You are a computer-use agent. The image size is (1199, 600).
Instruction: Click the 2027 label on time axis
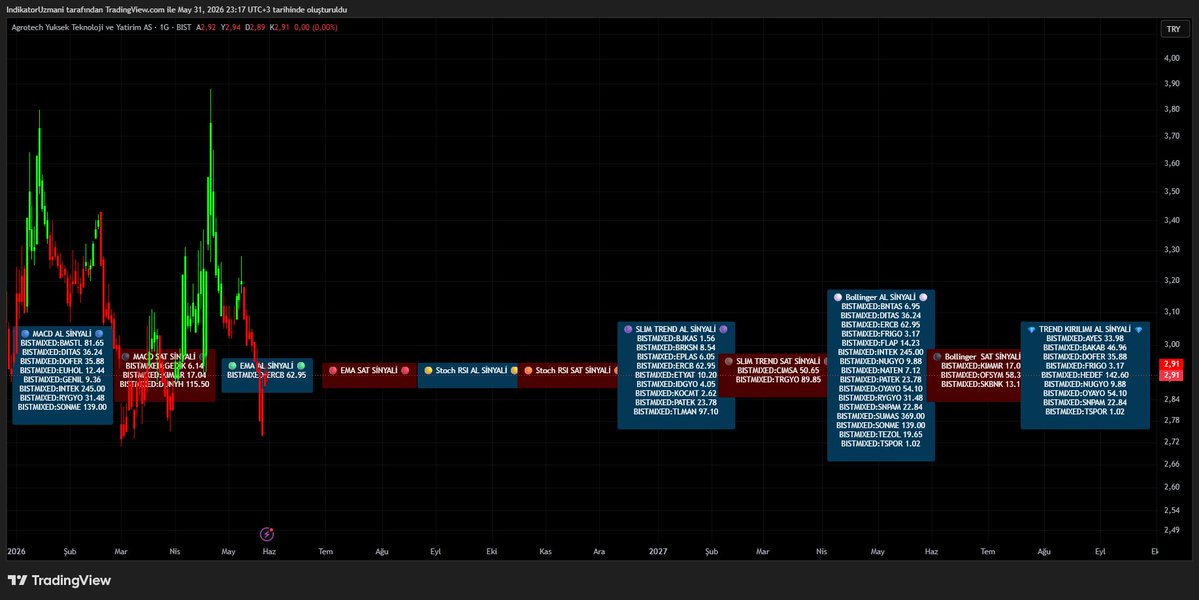[x=659, y=551]
